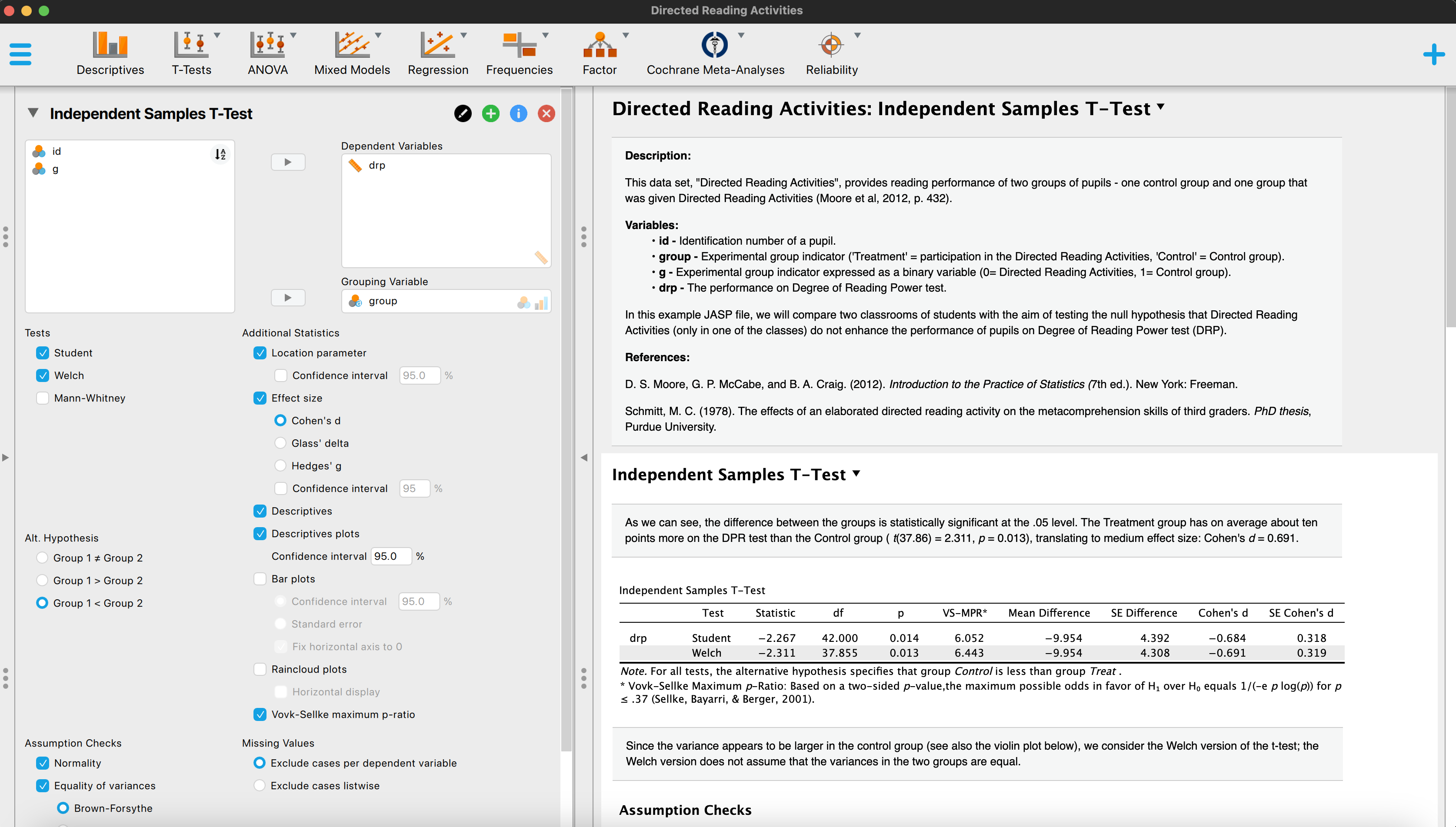Enable Hedges' g effect size
The image size is (1456, 827).
coord(279,465)
